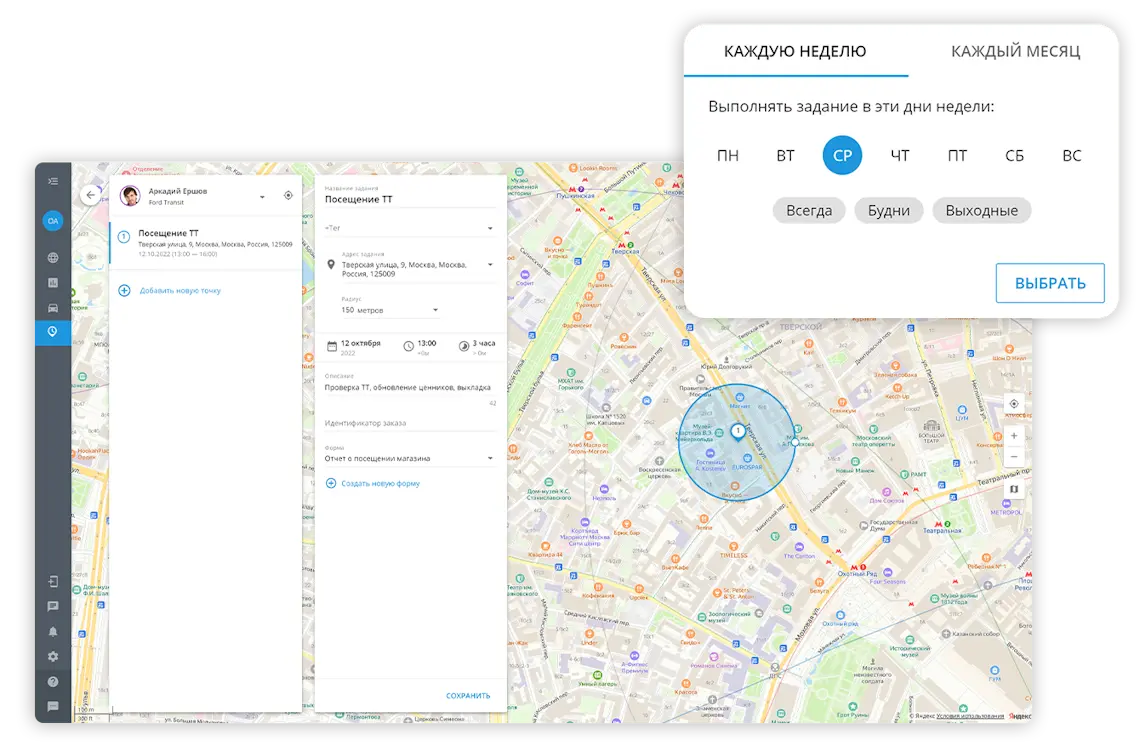Open the globe map section in sidebar
1140x756 pixels.
pyautogui.click(x=53, y=258)
